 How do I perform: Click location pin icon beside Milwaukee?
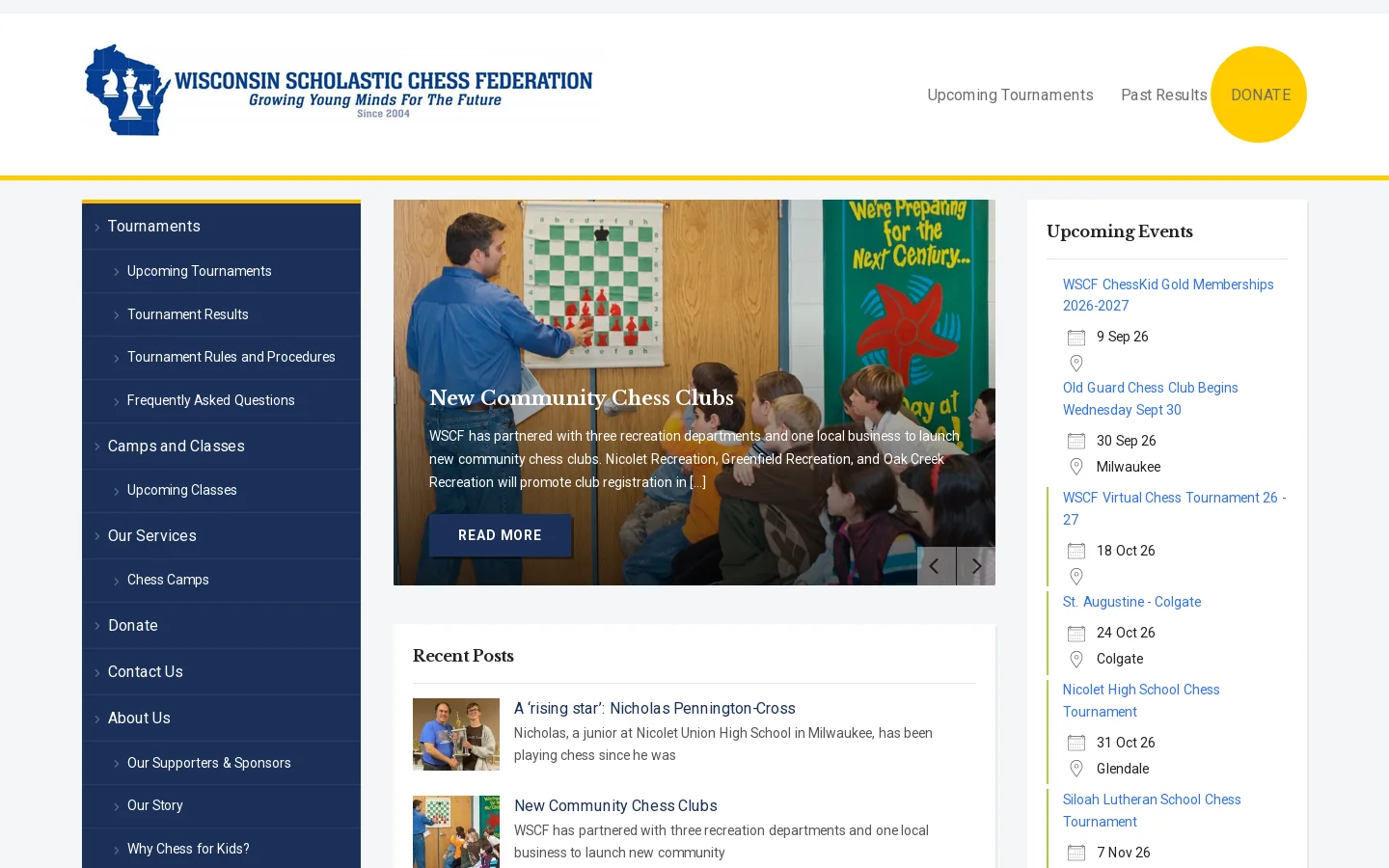click(x=1076, y=467)
